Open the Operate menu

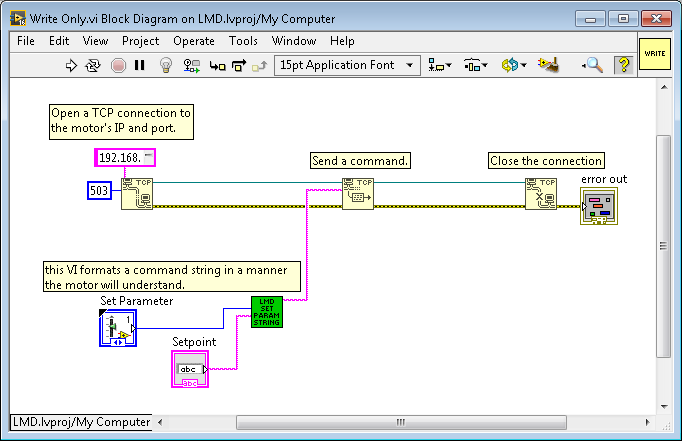pyautogui.click(x=194, y=41)
